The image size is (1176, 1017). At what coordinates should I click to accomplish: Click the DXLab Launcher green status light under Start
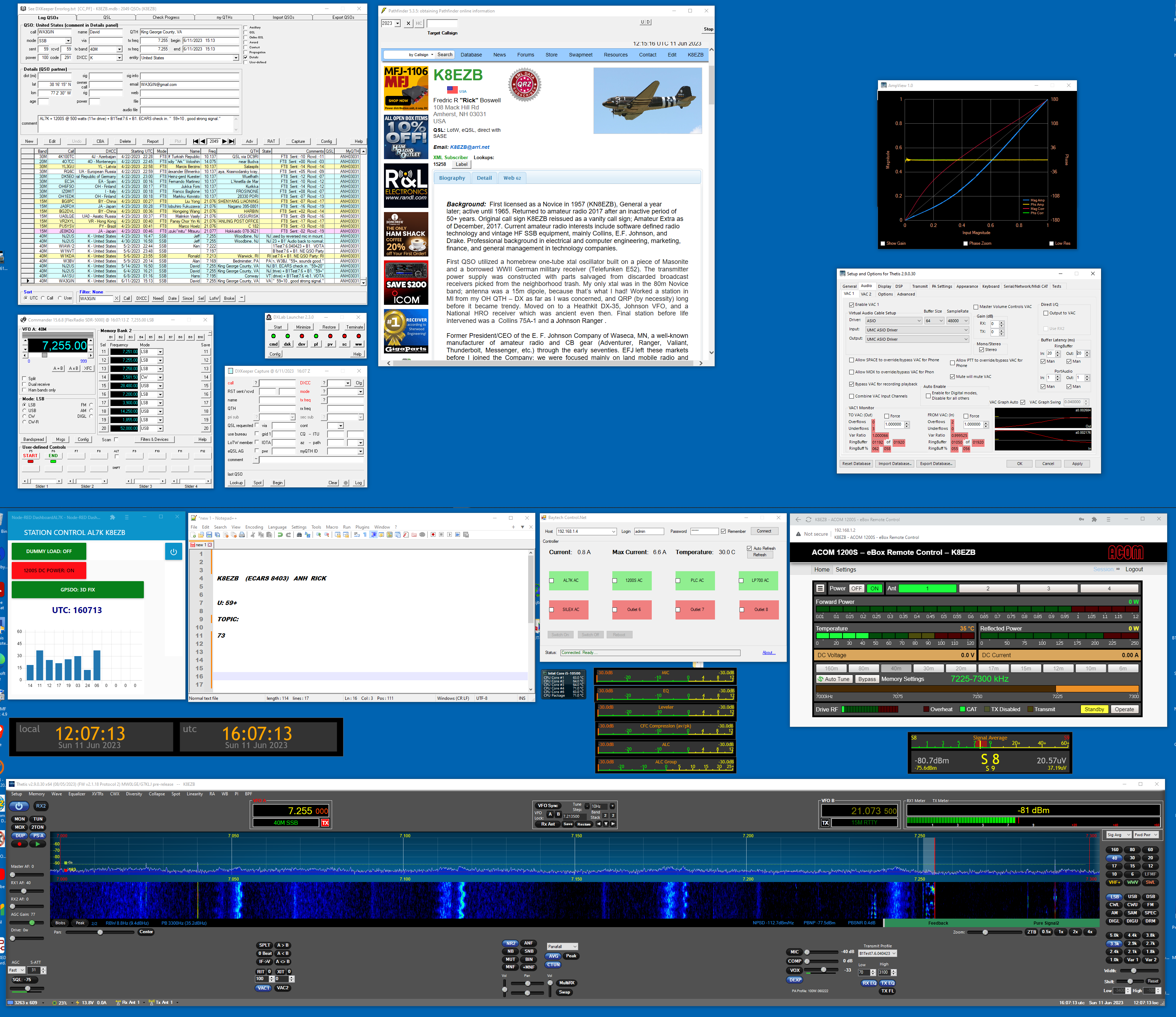click(273, 336)
